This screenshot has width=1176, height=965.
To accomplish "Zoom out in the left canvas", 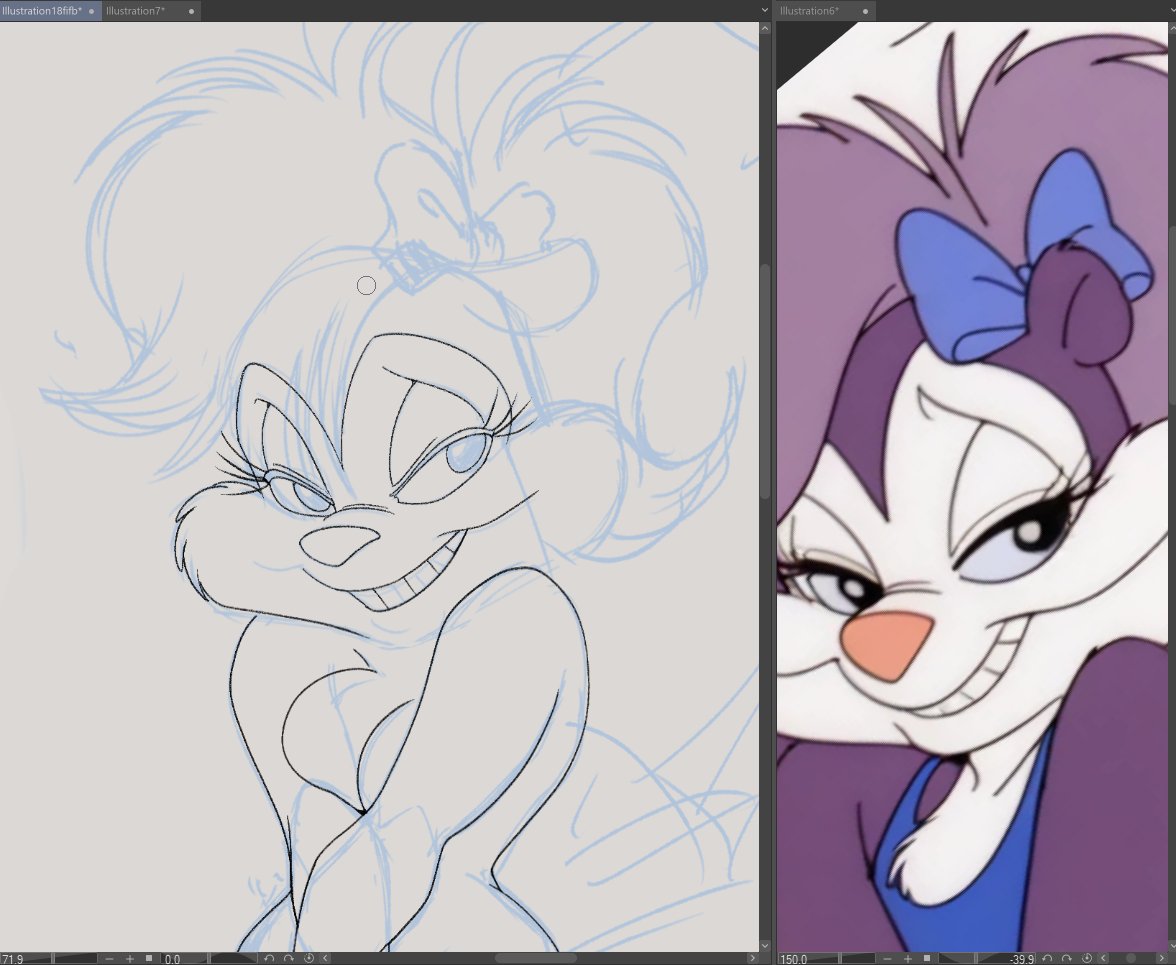I will tap(110, 959).
